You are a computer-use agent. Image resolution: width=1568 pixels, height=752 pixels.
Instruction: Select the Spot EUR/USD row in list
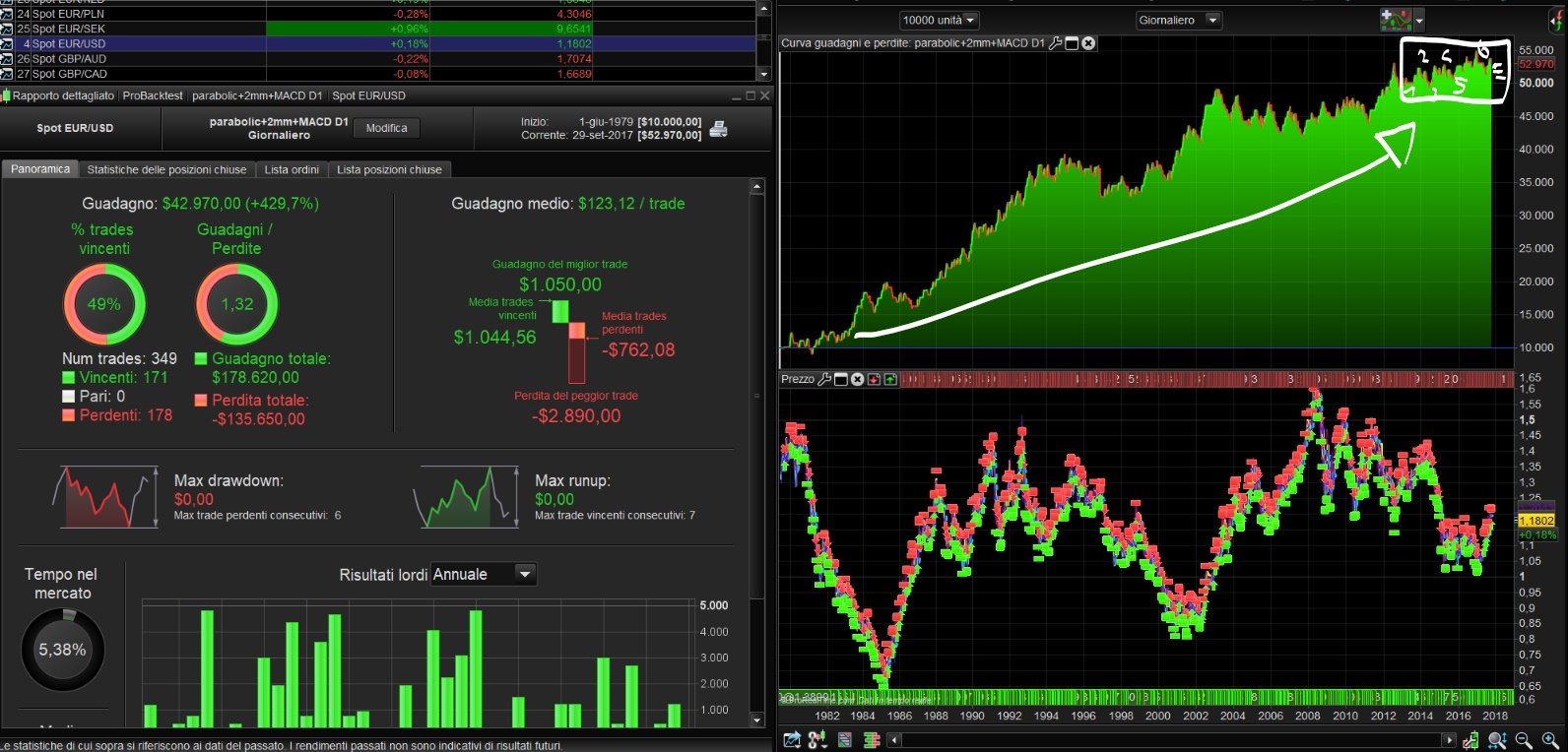pos(378,43)
